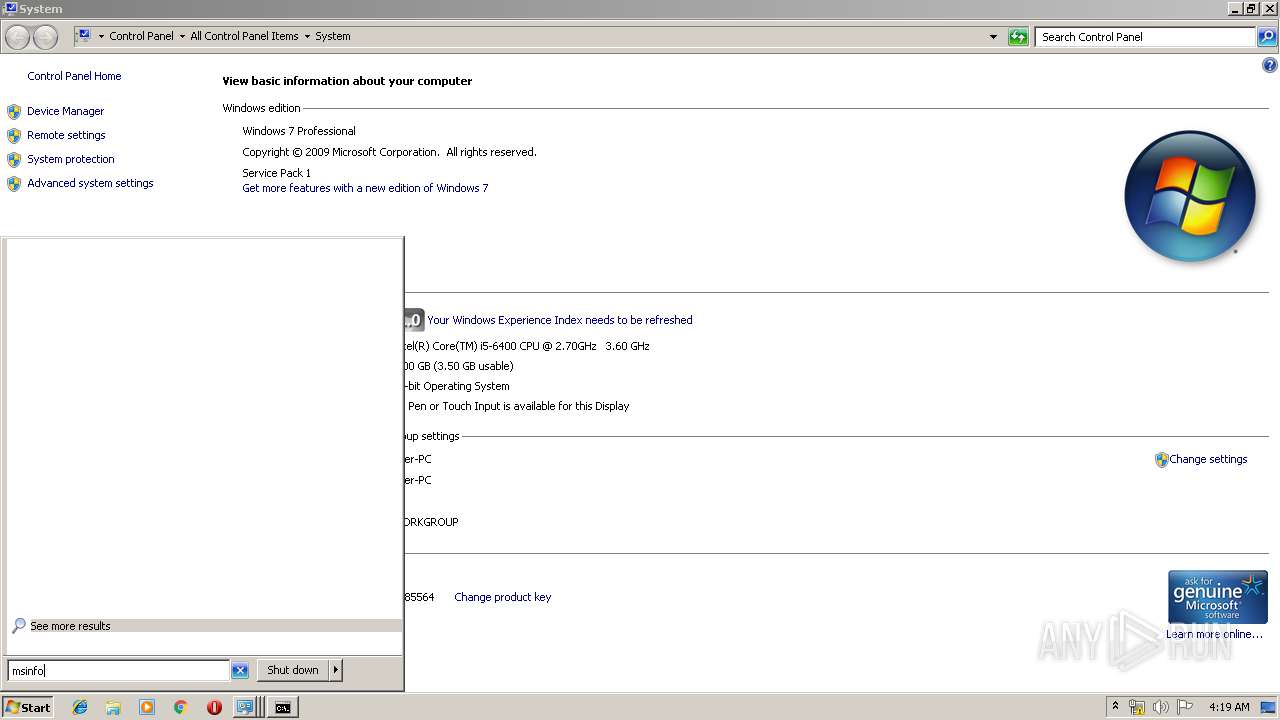1280x720 pixels.
Task: Click the shield icon beside Change settings
Action: 1161,460
